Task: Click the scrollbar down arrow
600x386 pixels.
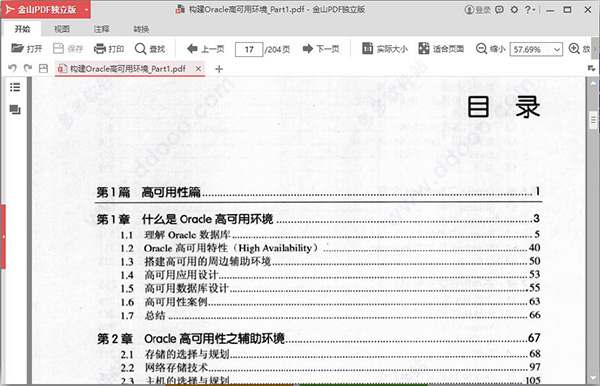Action: pyautogui.click(x=593, y=378)
